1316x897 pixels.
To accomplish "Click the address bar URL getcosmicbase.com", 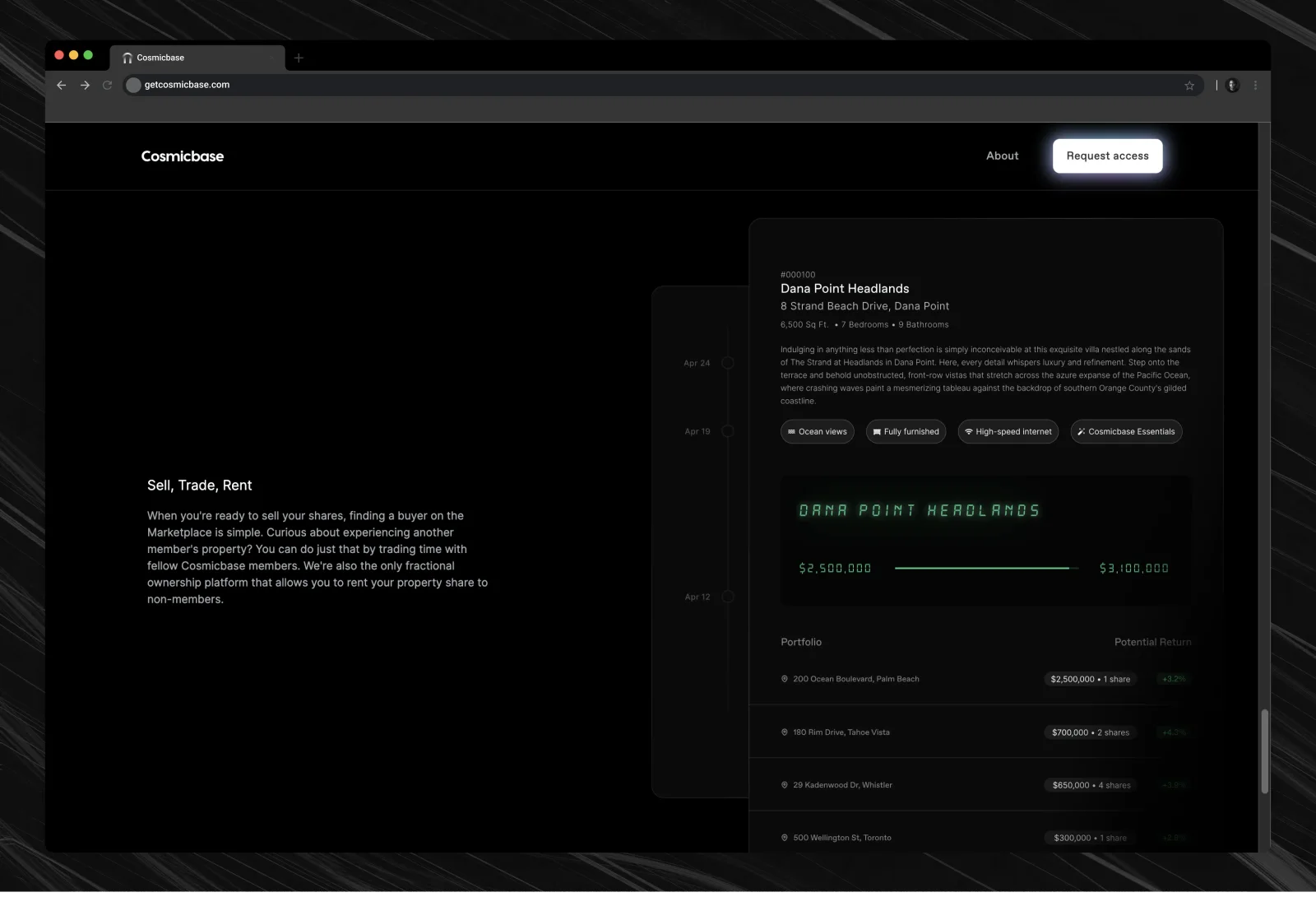I will point(187,85).
